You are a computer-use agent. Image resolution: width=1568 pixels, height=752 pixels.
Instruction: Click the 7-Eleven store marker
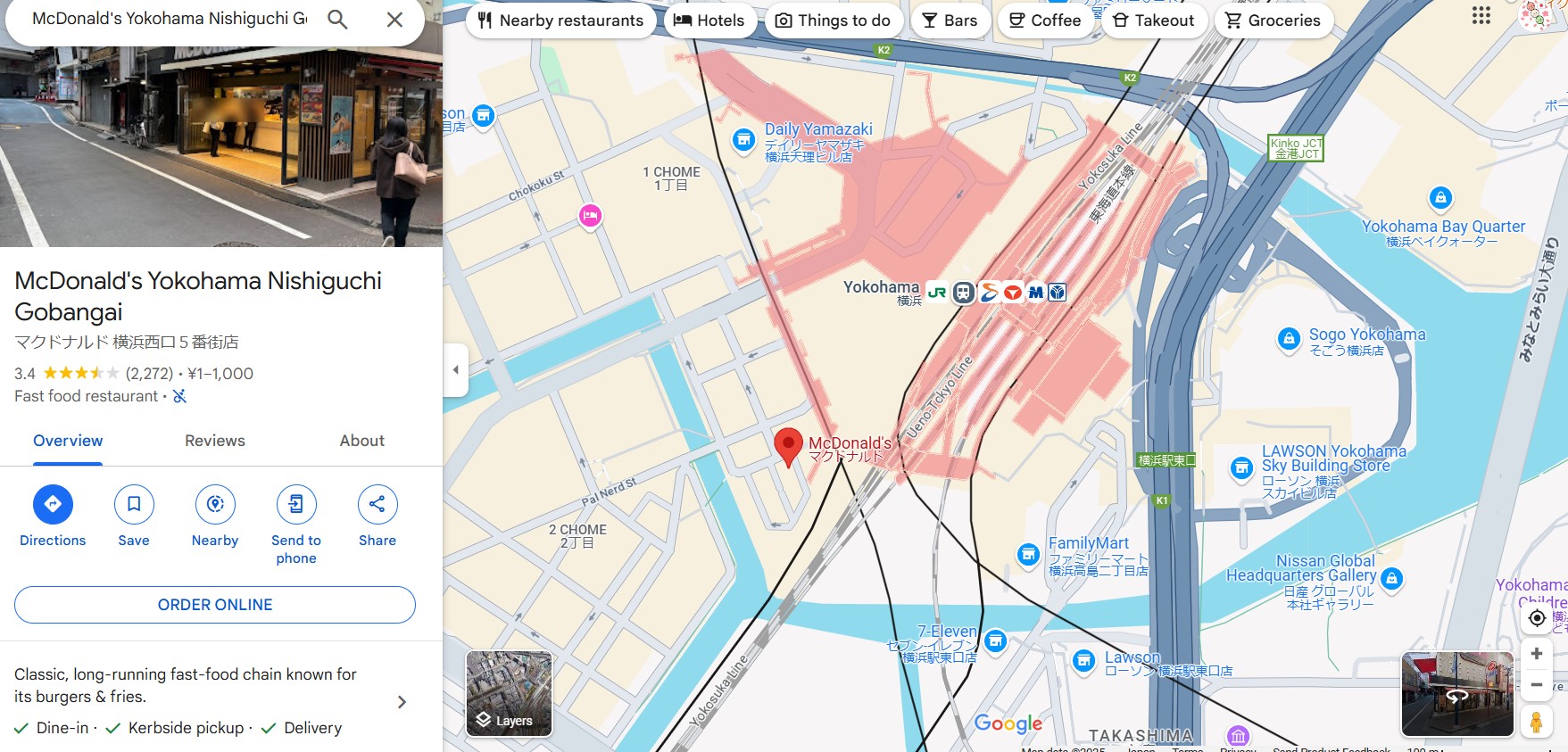click(x=995, y=640)
